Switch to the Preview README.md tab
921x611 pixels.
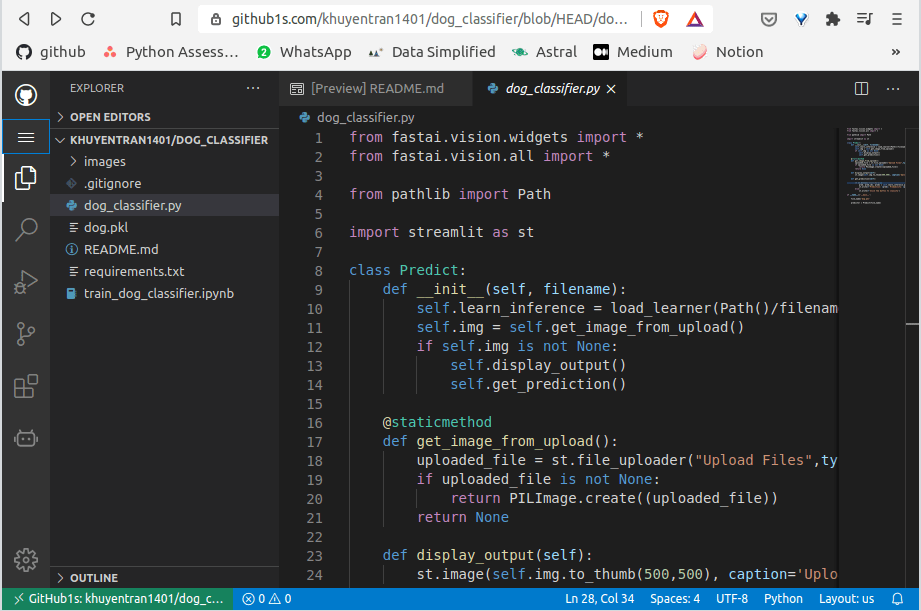376,89
